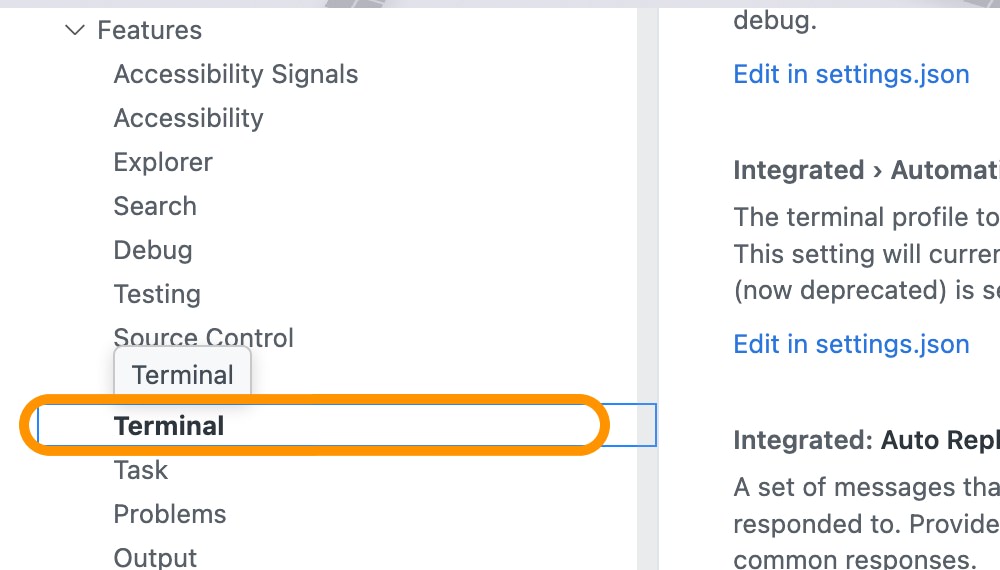Open Accessibility Signals settings category
The image size is (1000, 570).
tap(235, 75)
